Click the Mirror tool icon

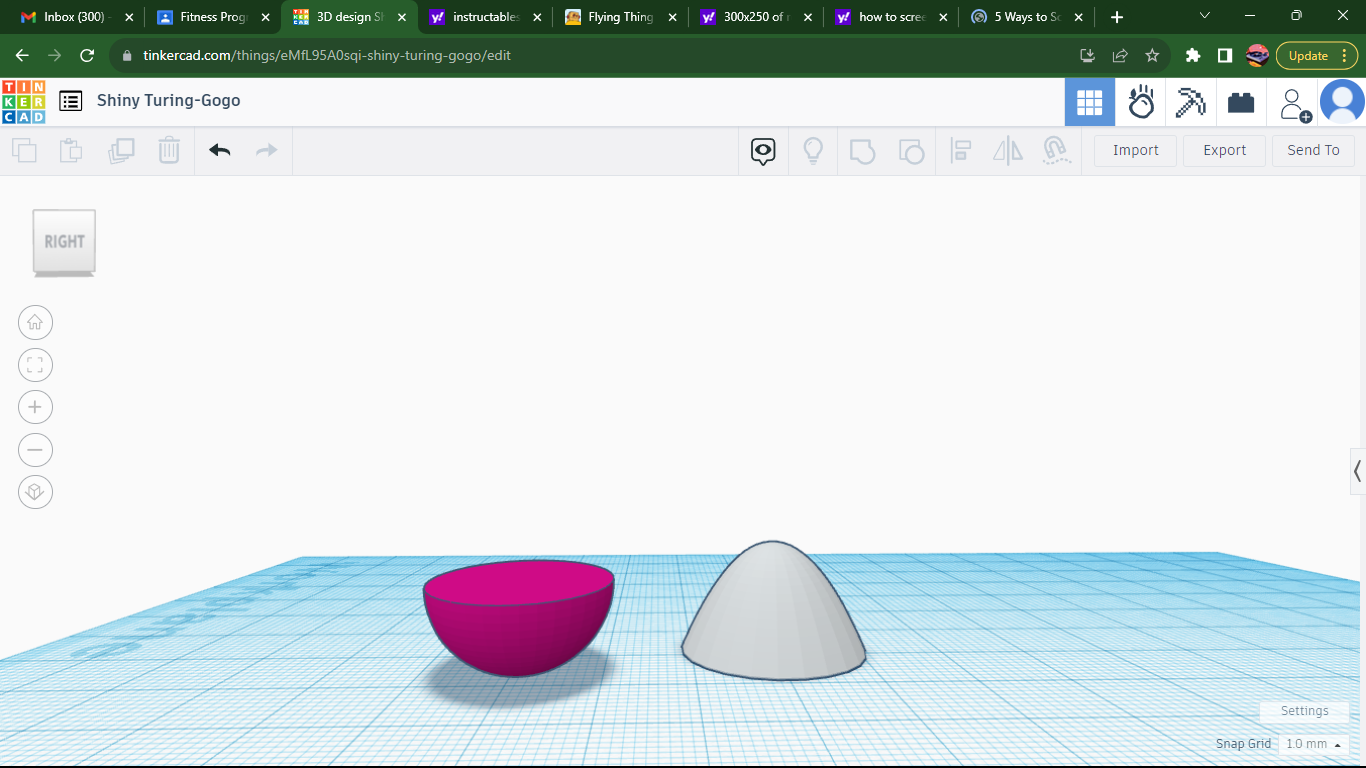1007,150
